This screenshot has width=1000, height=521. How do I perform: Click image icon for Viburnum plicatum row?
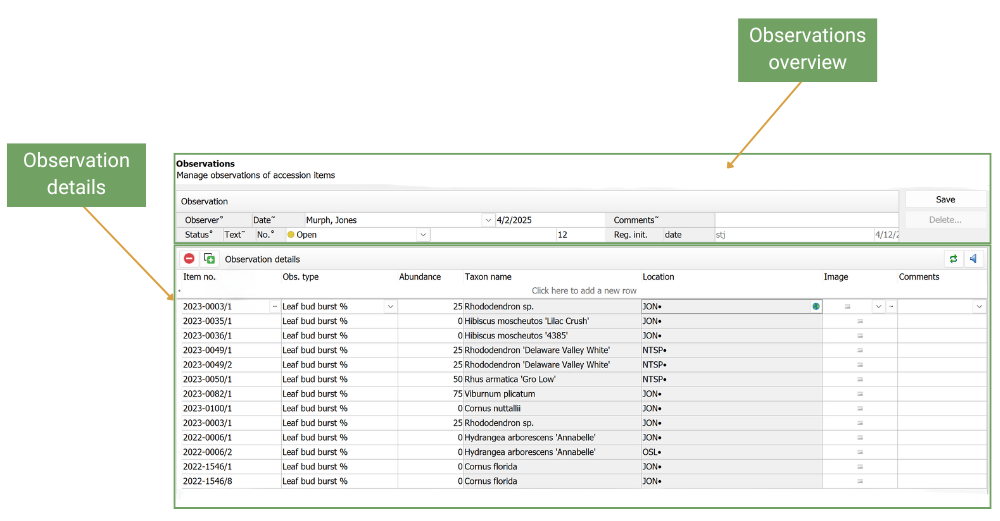860,394
